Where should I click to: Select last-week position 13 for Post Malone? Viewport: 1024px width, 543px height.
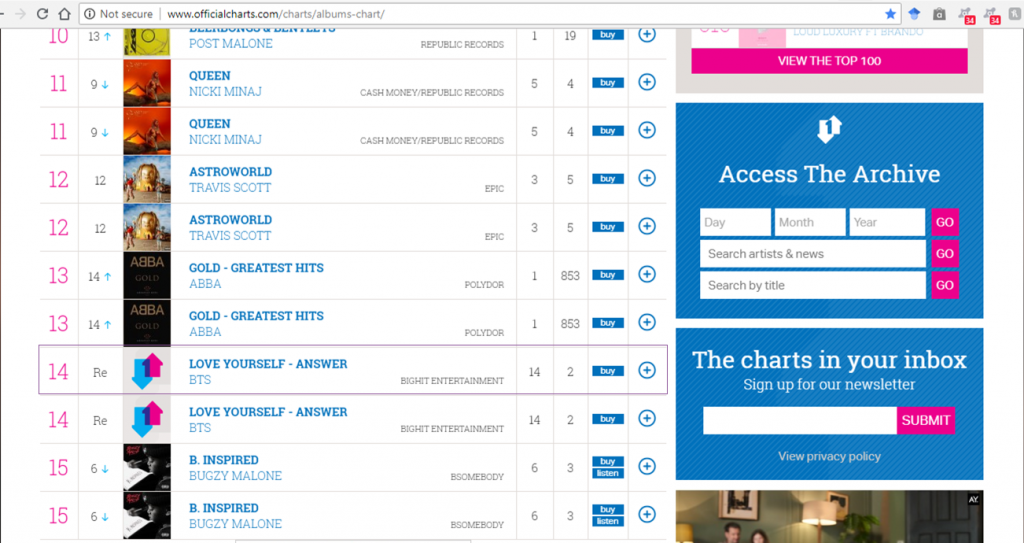point(94,37)
